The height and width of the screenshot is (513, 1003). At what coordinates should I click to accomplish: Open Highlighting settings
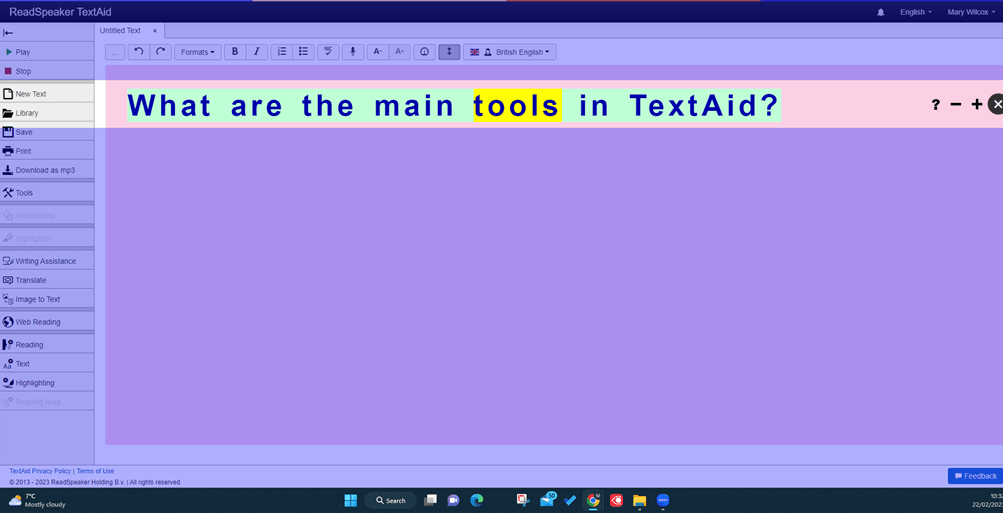(47, 383)
